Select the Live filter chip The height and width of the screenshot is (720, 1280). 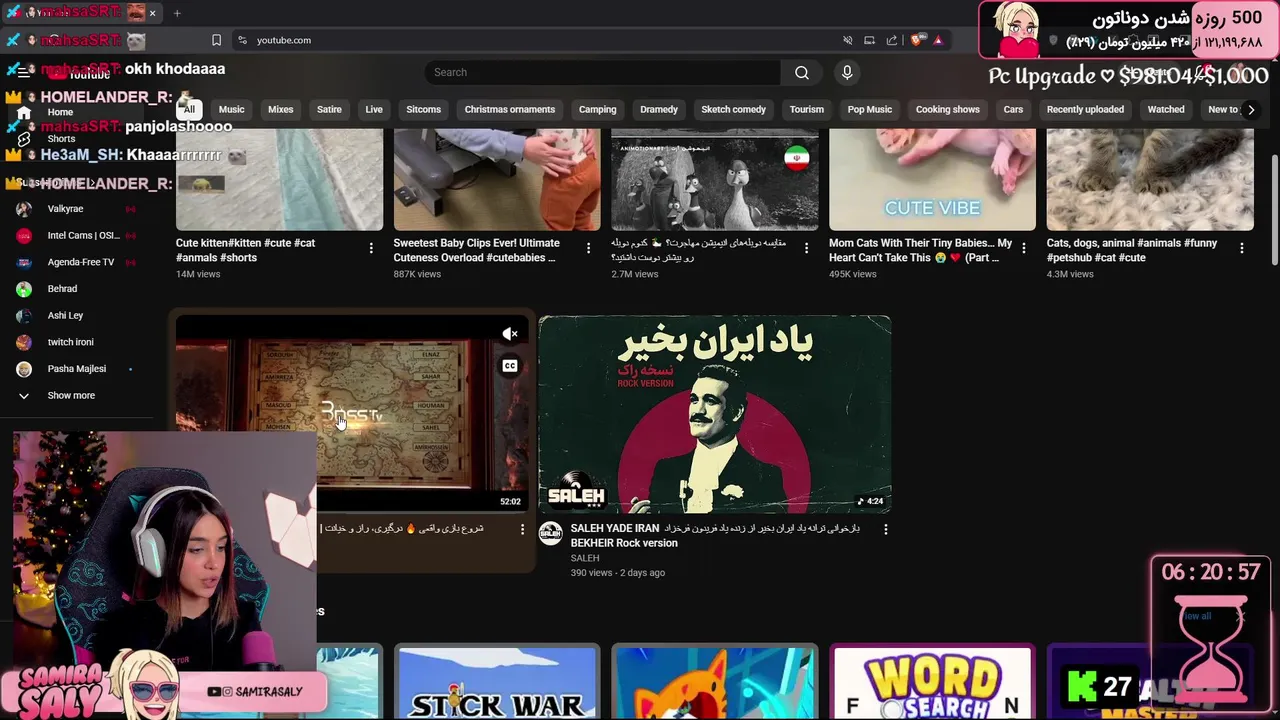[x=374, y=109]
